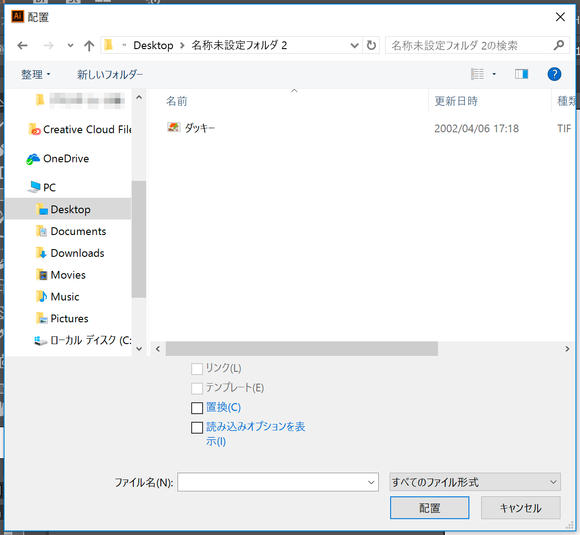Click the ファイル名(N) input field
The height and width of the screenshot is (535, 580).
(278, 482)
